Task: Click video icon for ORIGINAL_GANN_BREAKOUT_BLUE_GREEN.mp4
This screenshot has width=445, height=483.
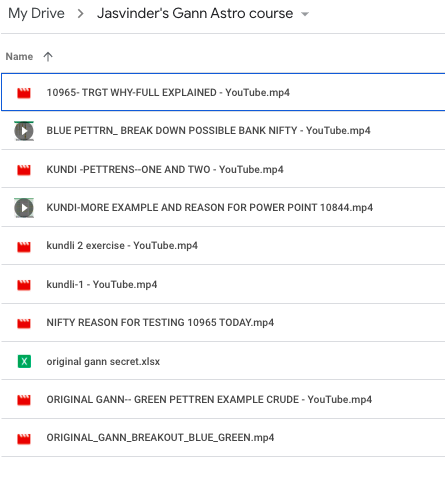Action: [24, 438]
